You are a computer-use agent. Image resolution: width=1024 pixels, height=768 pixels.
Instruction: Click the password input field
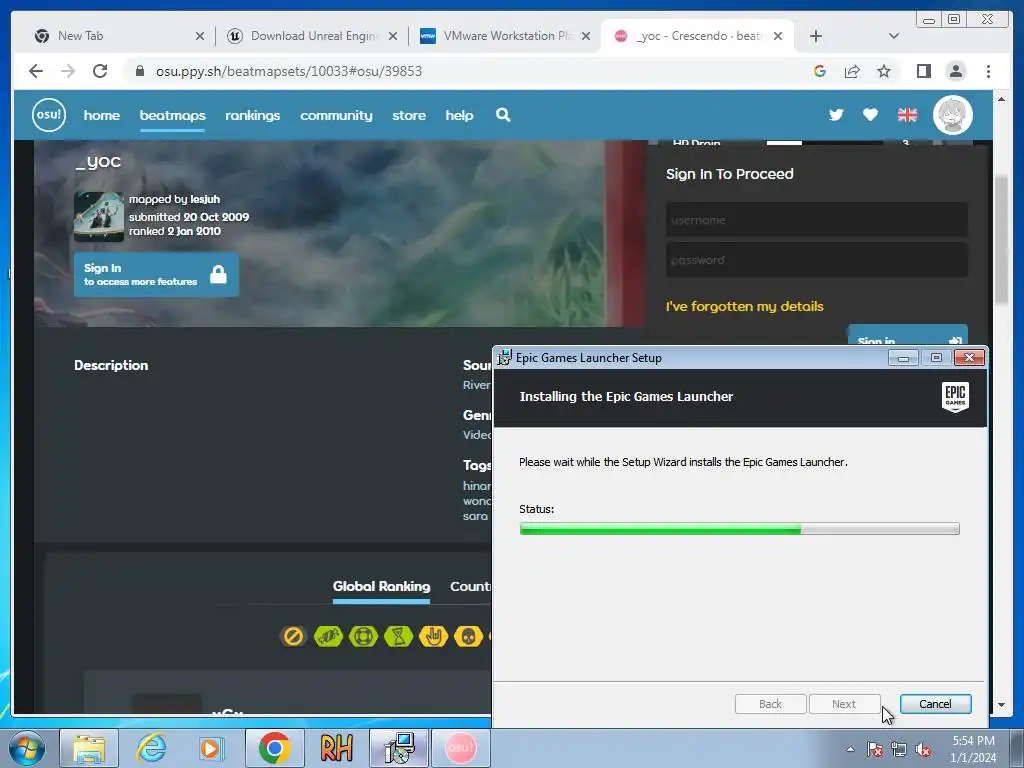tap(816, 260)
